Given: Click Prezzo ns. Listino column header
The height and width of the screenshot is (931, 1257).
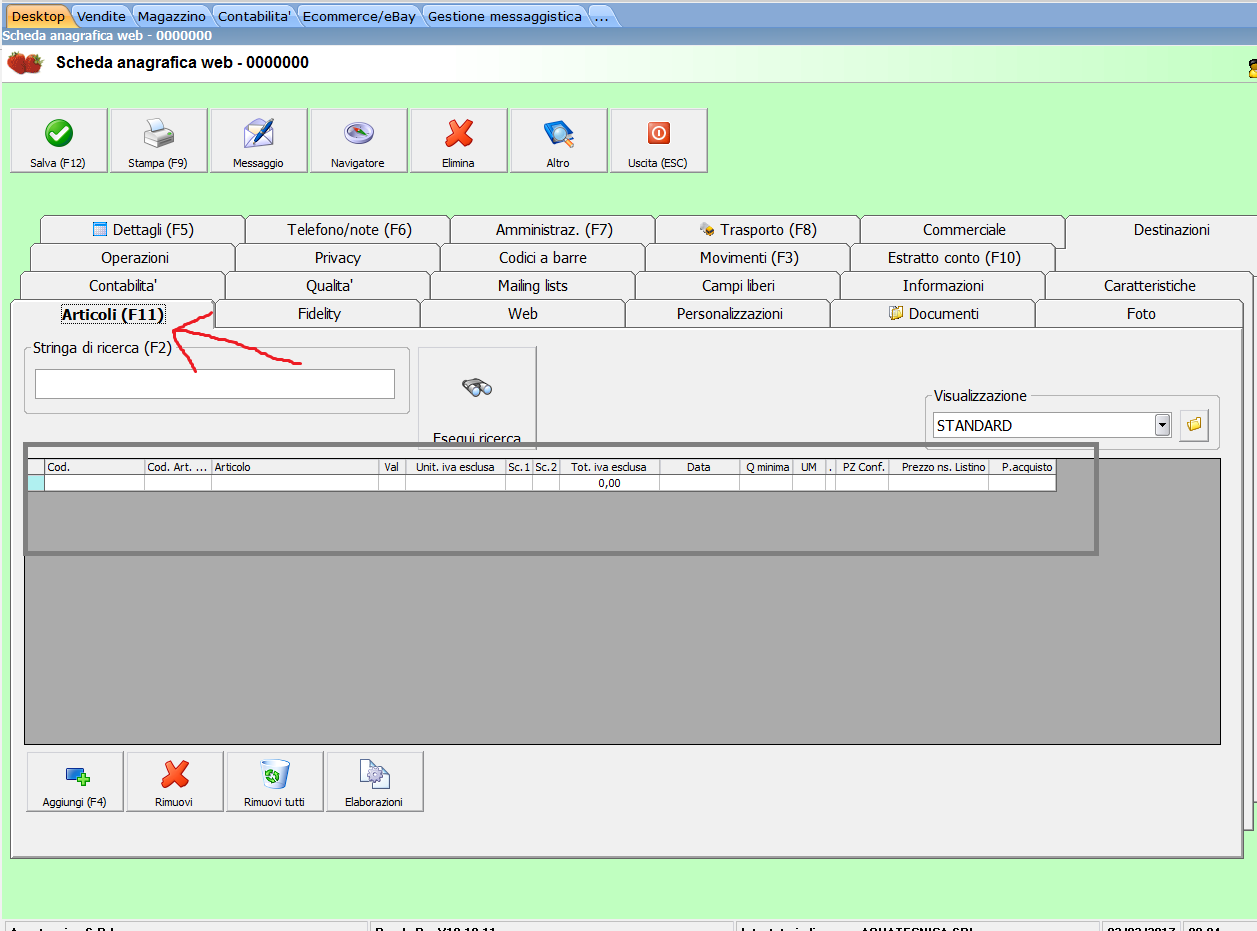Looking at the screenshot, I should (x=939, y=467).
